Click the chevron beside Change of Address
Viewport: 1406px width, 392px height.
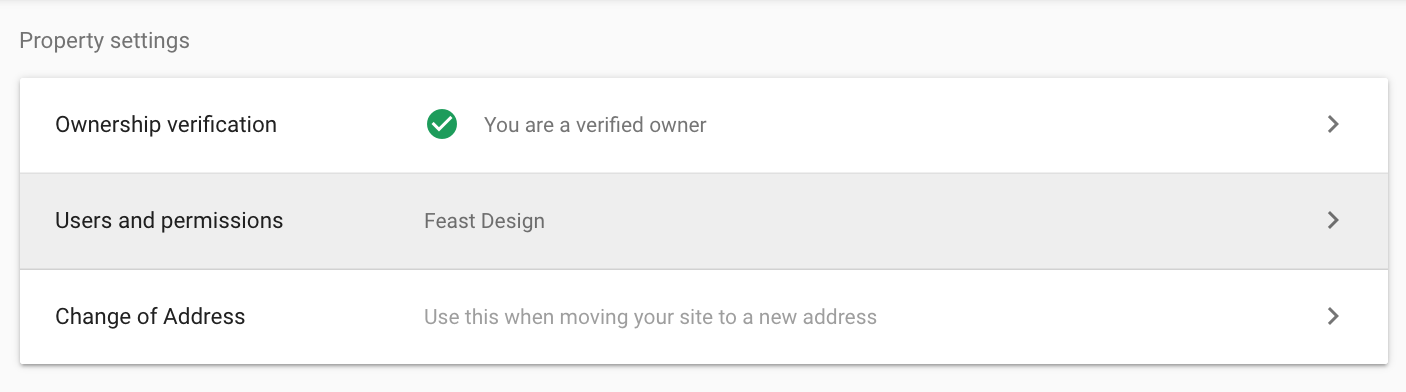pyautogui.click(x=1332, y=317)
